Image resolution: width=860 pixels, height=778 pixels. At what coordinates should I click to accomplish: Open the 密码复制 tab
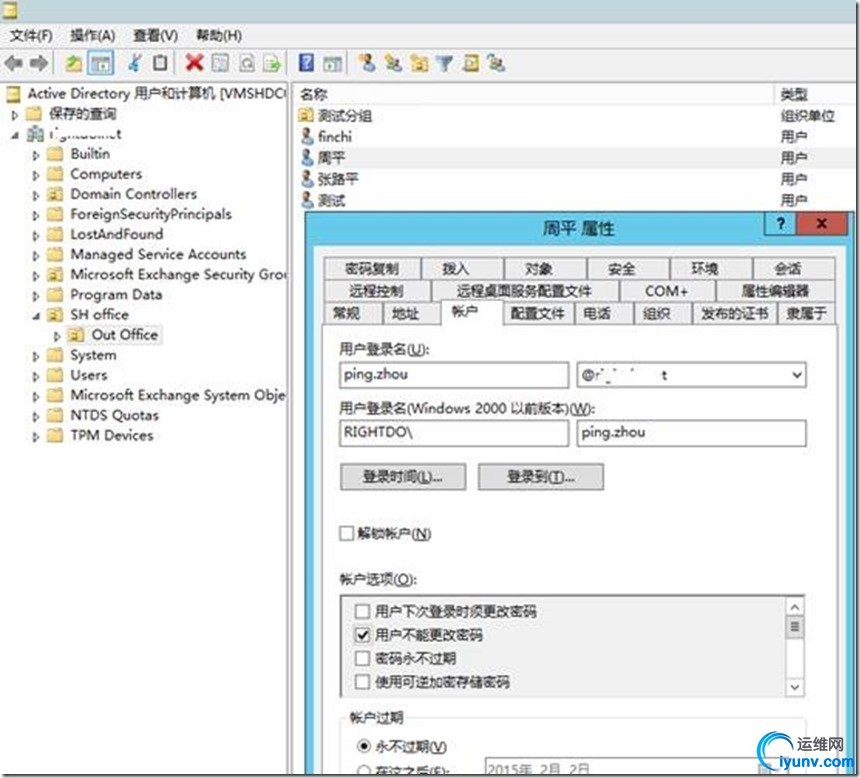click(372, 269)
